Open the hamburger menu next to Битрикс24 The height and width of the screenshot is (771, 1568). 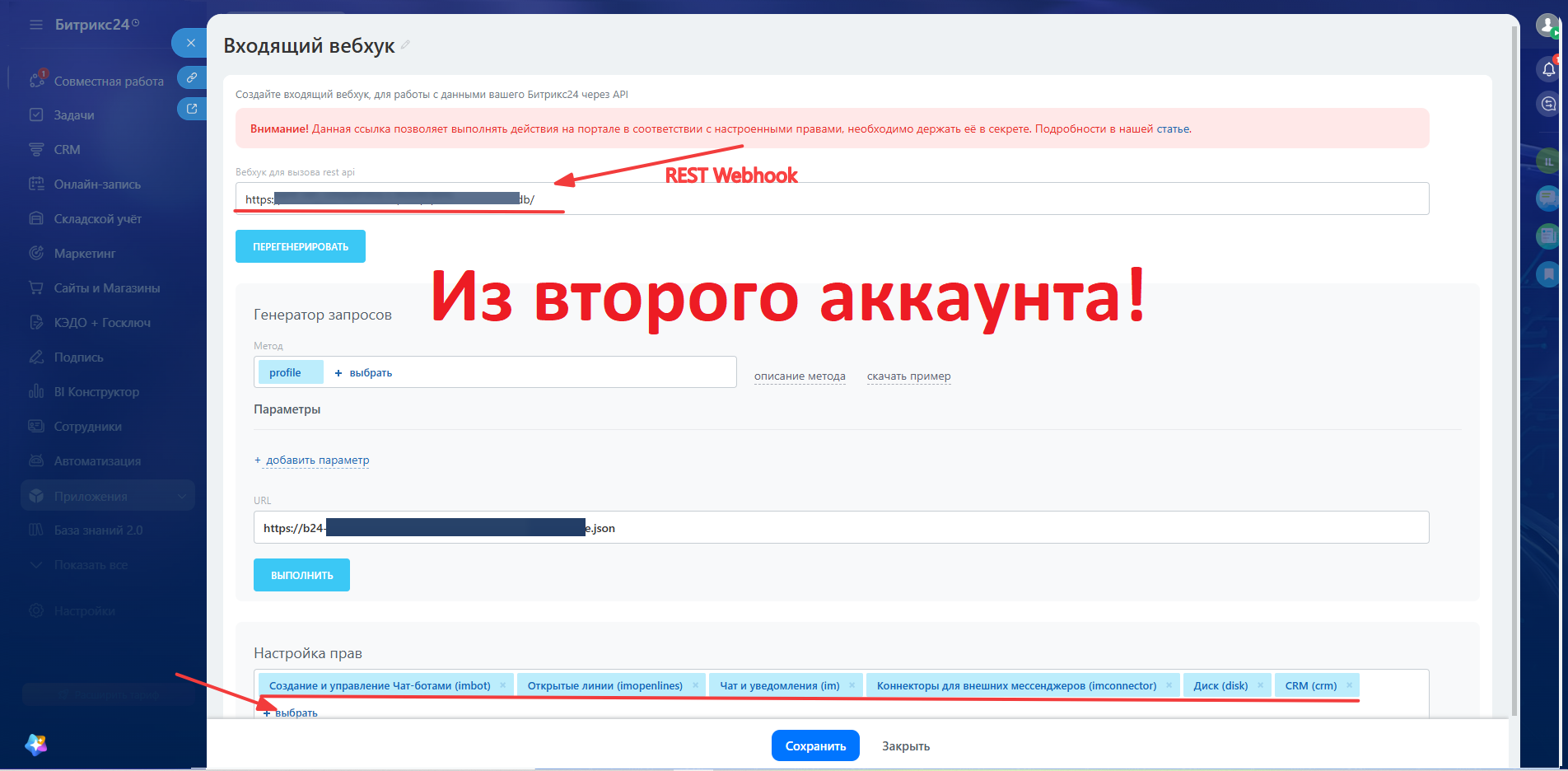tap(35, 25)
